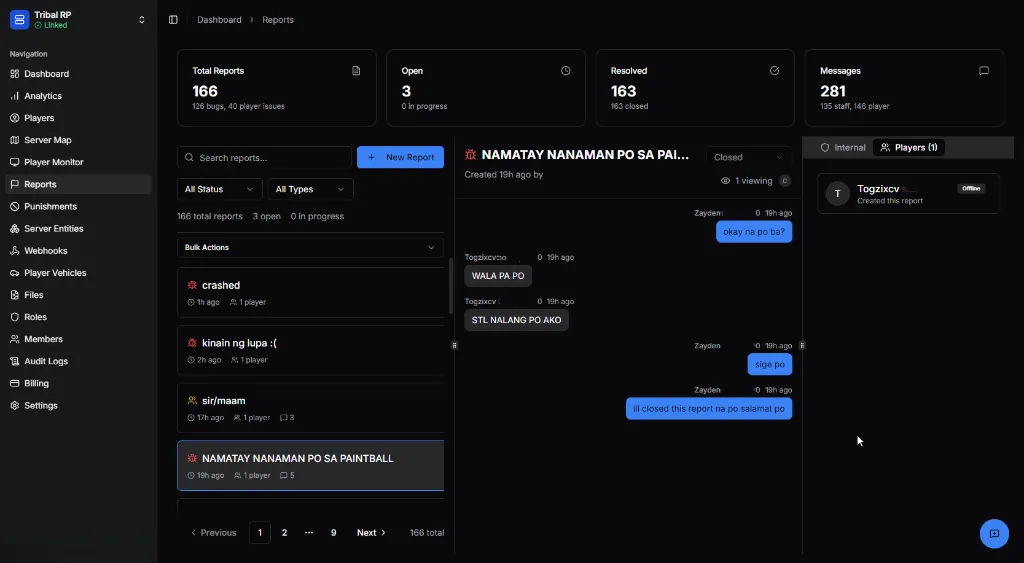1024x563 pixels.
Task: Go to page 1 of reports
Action: pyautogui.click(x=260, y=533)
